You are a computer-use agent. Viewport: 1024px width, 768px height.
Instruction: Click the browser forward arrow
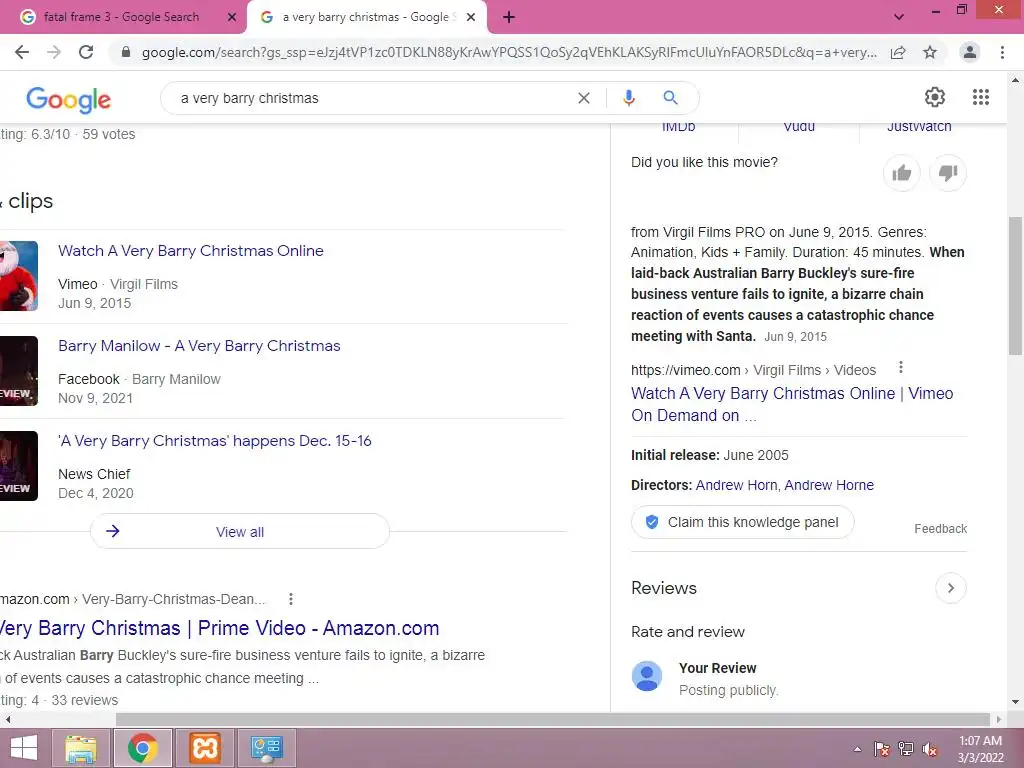(x=54, y=52)
